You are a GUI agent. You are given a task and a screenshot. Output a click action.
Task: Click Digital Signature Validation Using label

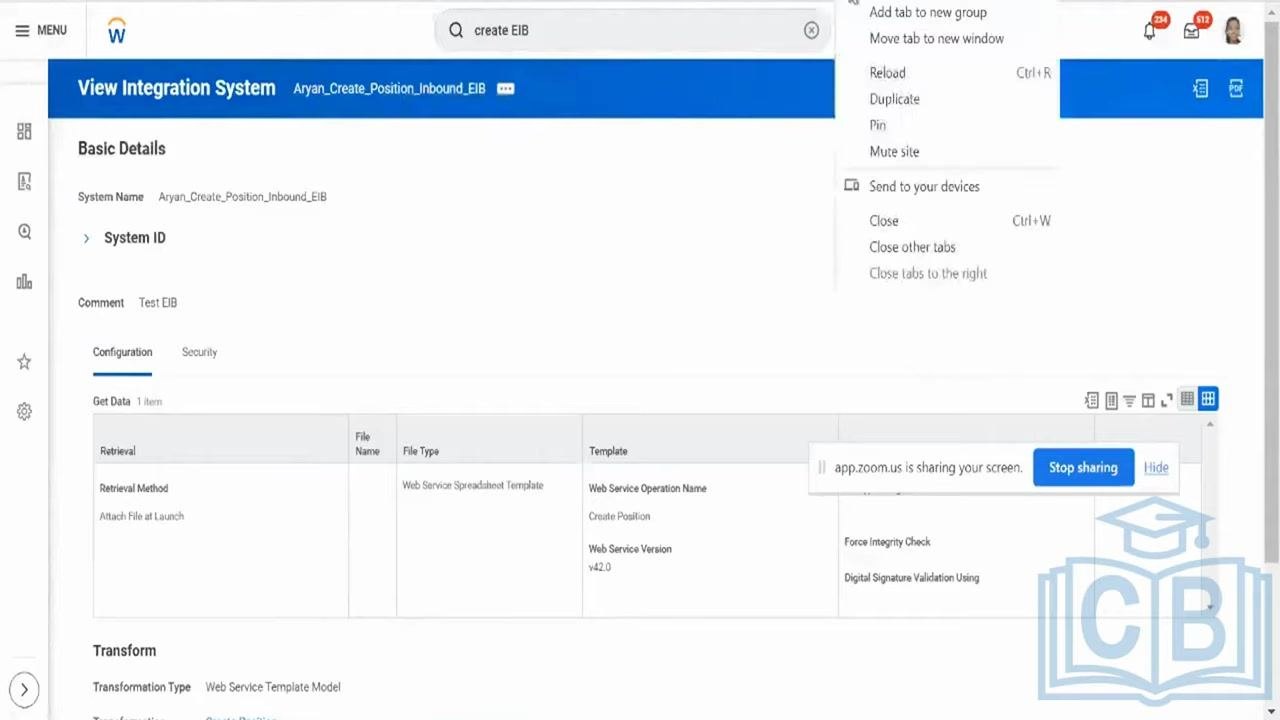(x=911, y=578)
